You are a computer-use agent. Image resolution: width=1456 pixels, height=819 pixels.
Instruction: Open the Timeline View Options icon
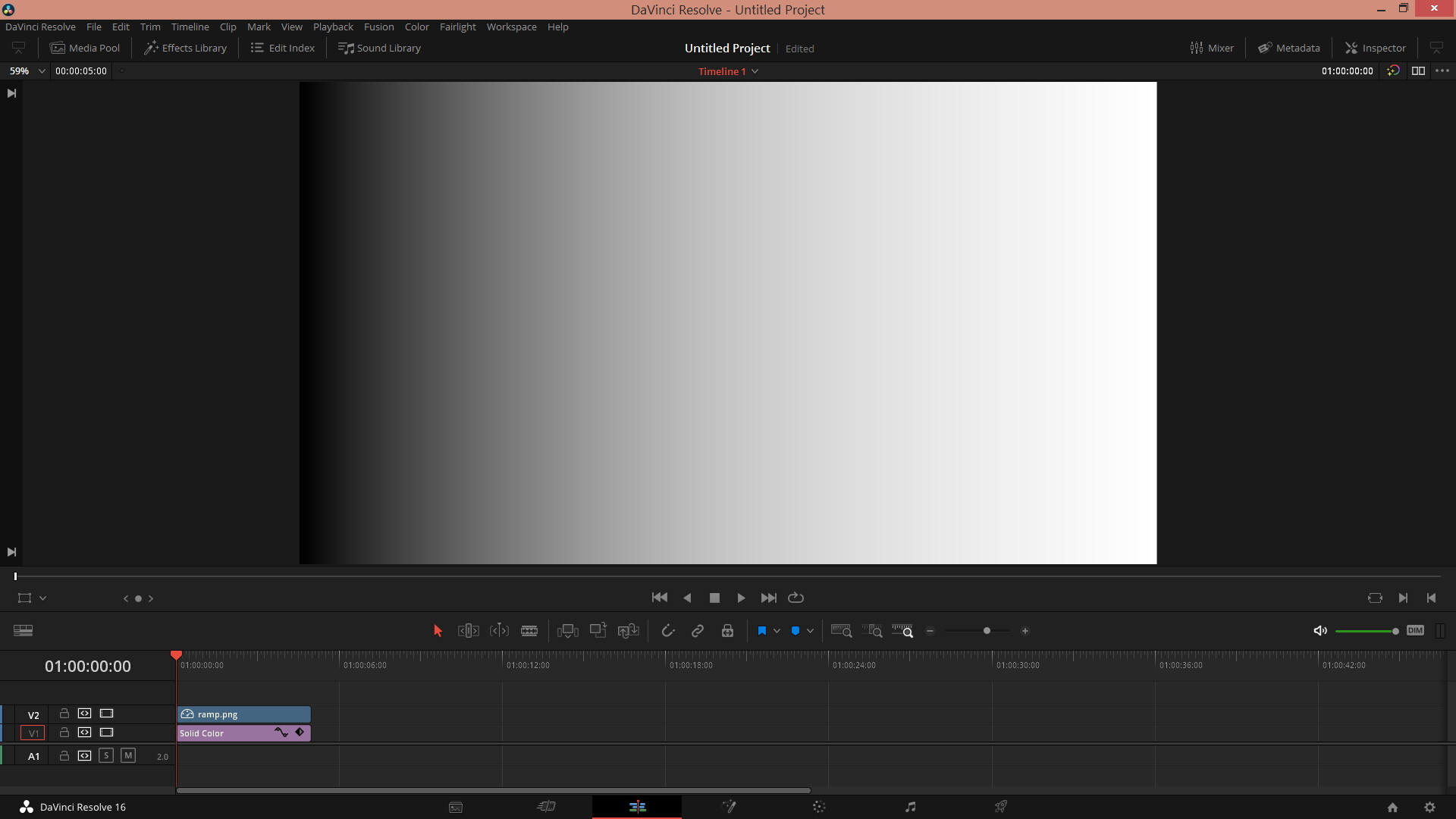[x=23, y=631]
